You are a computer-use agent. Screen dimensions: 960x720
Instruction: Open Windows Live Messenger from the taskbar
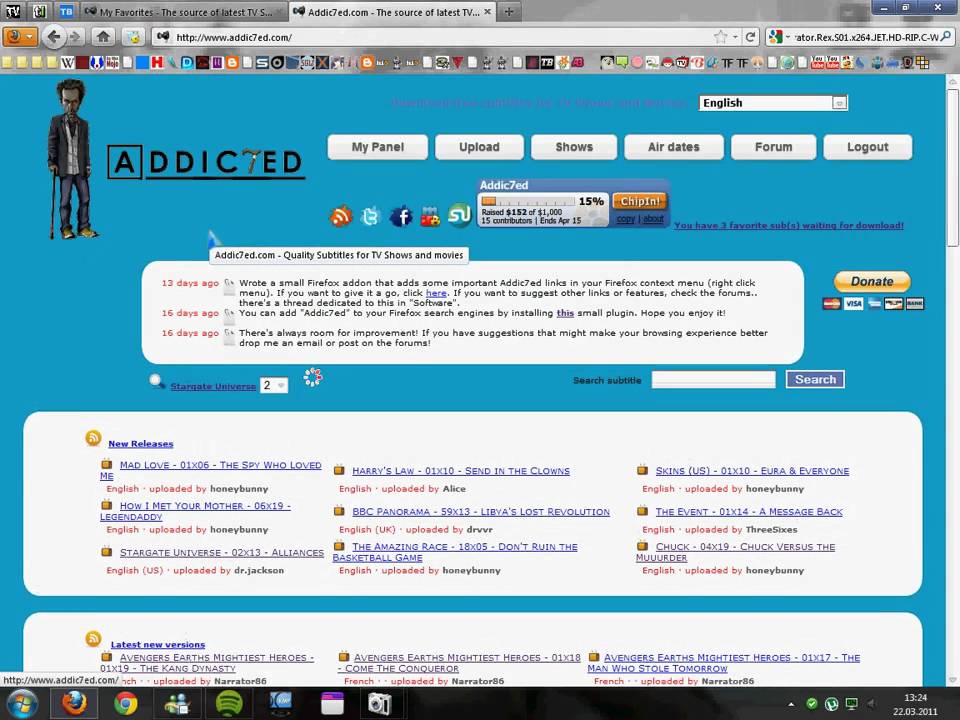tap(178, 703)
